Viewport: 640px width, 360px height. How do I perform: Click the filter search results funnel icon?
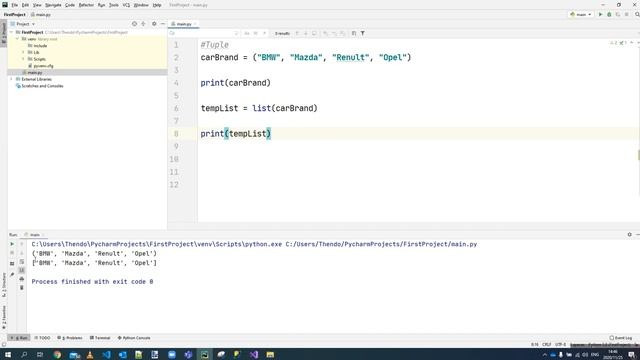pos(362,33)
